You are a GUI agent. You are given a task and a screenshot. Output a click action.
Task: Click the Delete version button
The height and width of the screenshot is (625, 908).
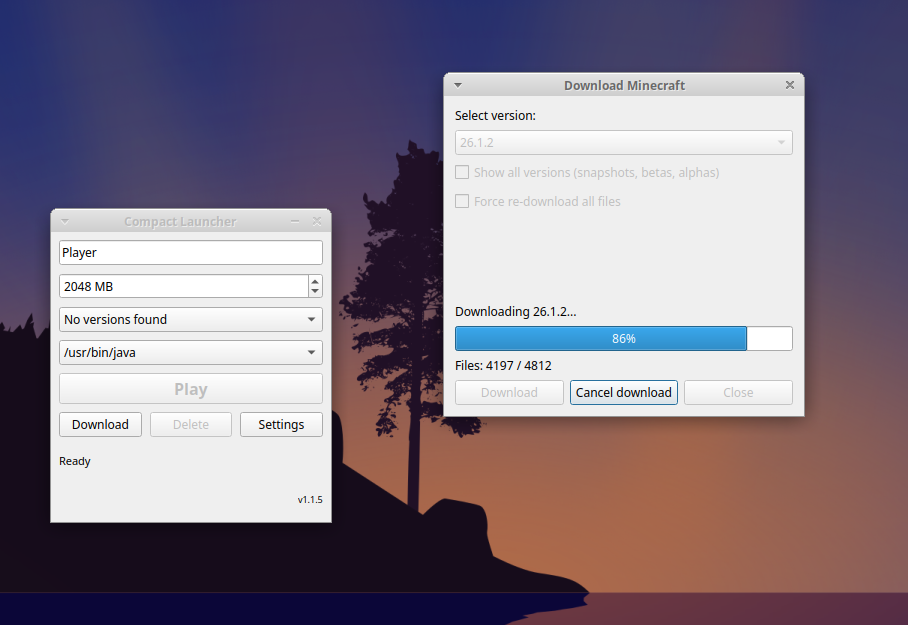coord(191,425)
